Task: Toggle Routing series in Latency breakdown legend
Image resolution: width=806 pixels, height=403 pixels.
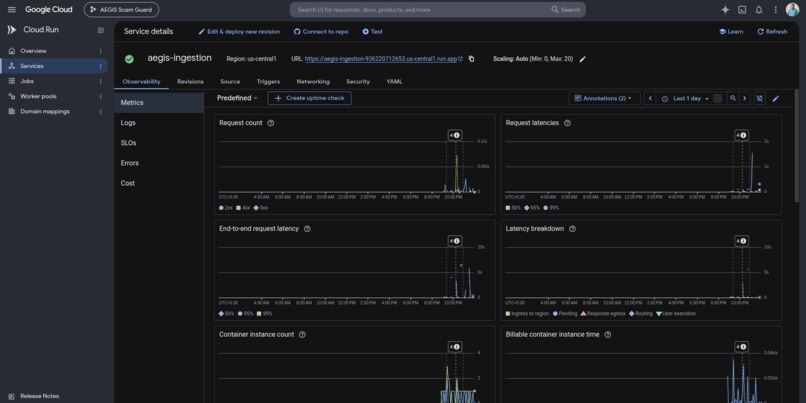Action: point(640,314)
